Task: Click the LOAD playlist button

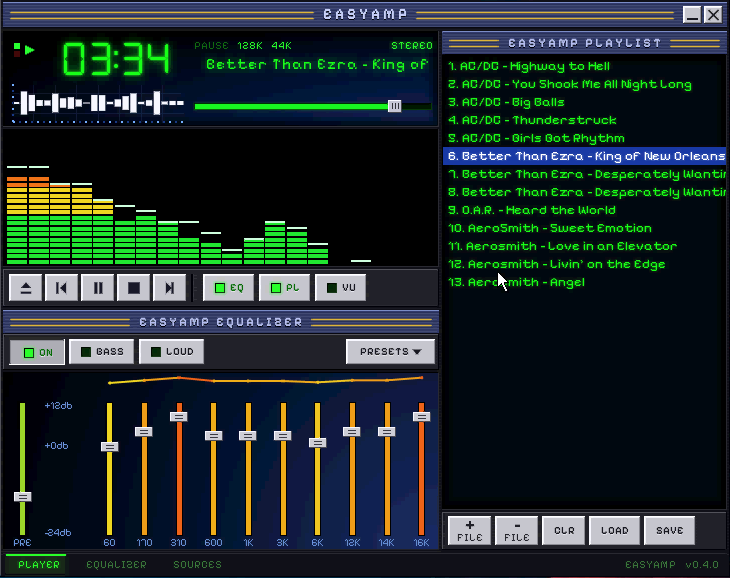Action: (615, 531)
